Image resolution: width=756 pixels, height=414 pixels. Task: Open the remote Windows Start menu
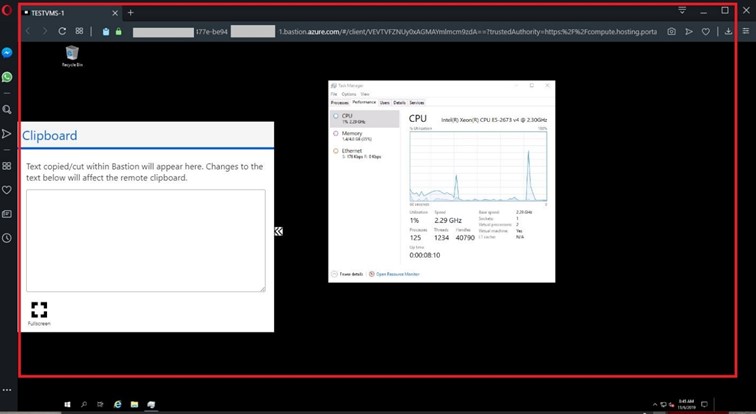[67, 404]
